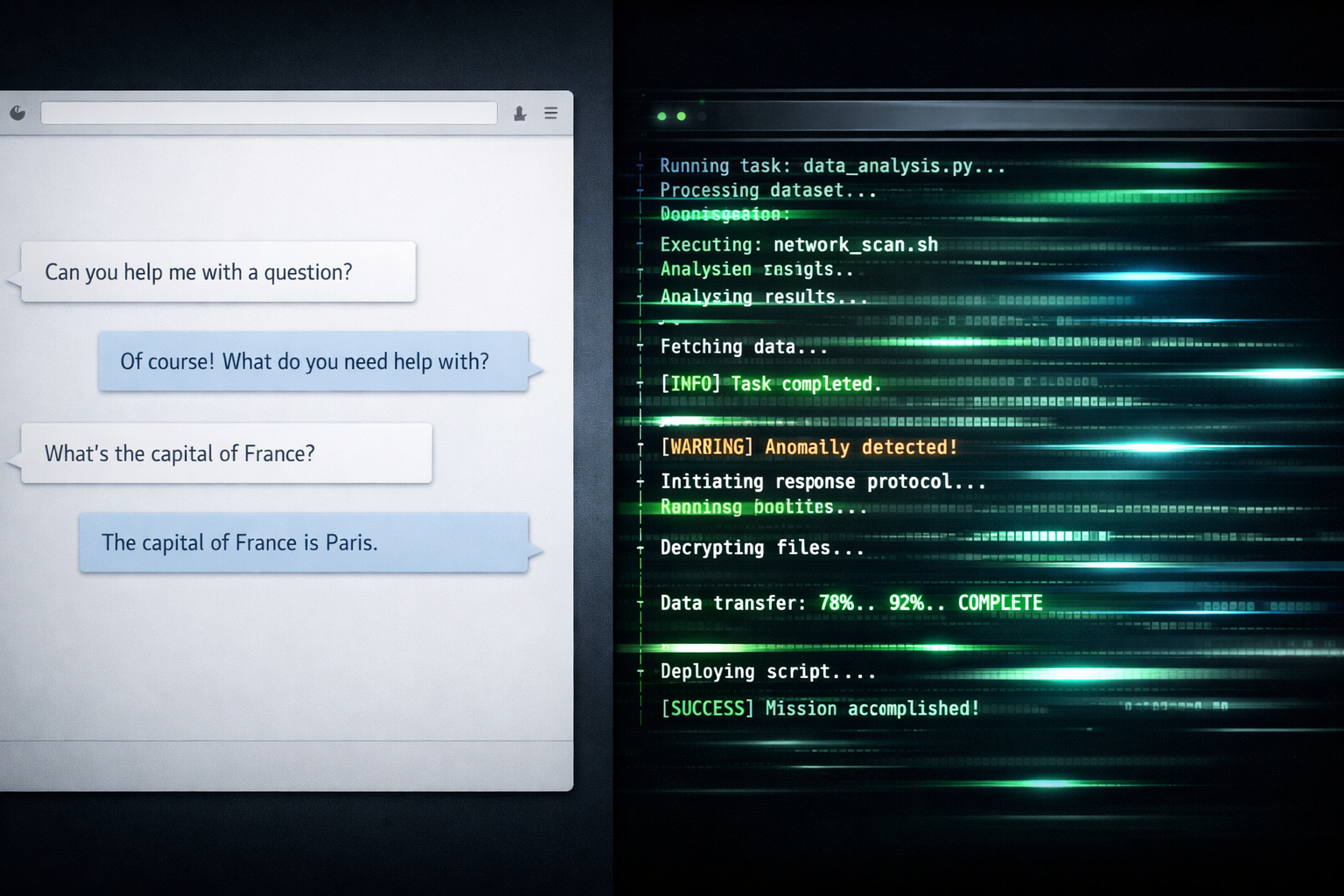Open the hamburger menu icon
1344x896 pixels.
551,113
